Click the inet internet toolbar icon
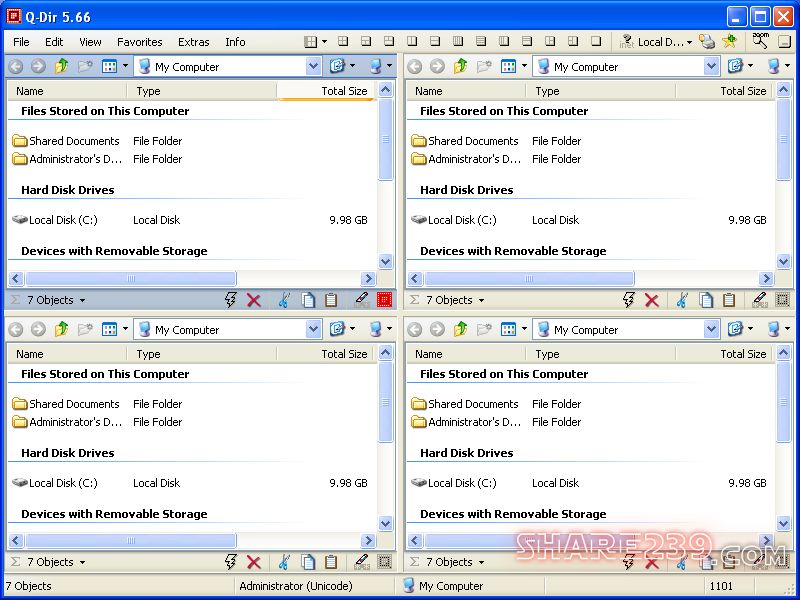Screen dimensions: 800x600 (627, 42)
